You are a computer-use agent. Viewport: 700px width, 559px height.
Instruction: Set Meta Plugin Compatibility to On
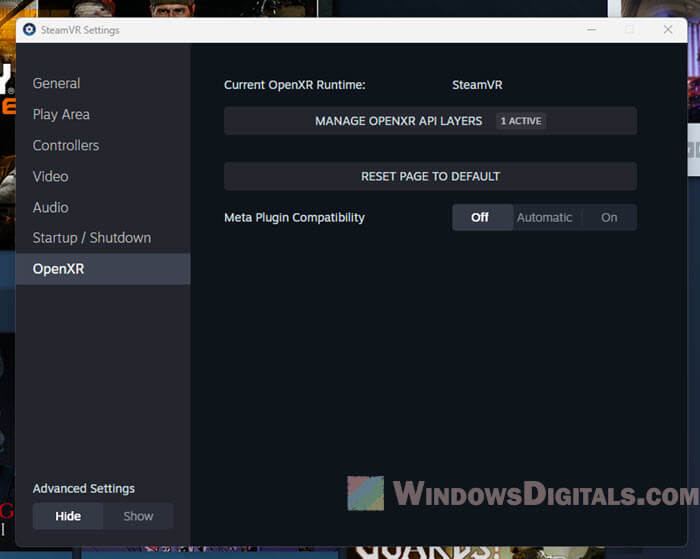(x=609, y=217)
